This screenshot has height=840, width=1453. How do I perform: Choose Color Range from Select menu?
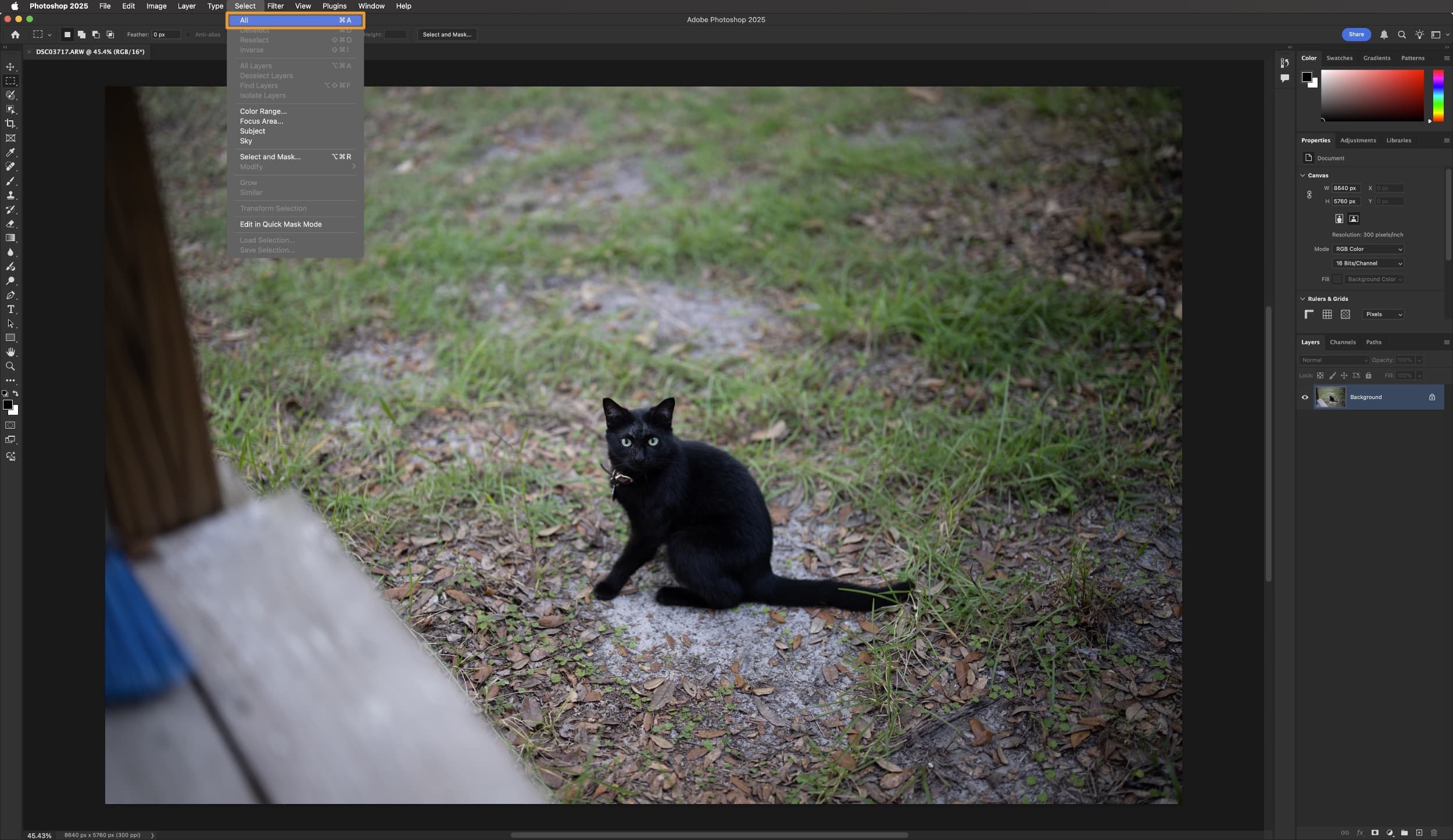[263, 112]
